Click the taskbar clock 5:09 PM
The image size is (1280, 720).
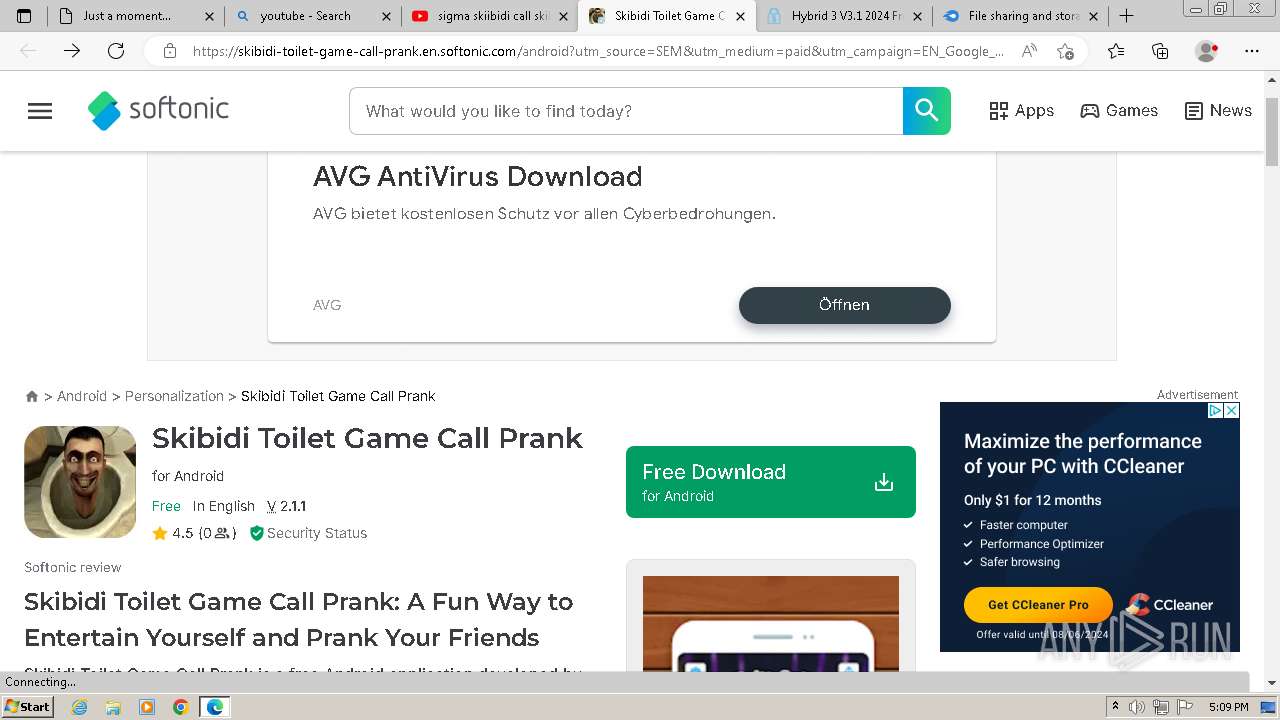tap(1228, 707)
